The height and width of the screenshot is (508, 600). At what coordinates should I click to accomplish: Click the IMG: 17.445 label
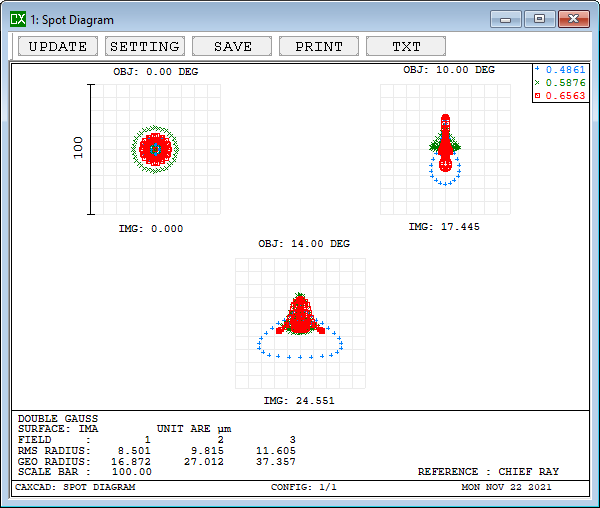pos(444,227)
